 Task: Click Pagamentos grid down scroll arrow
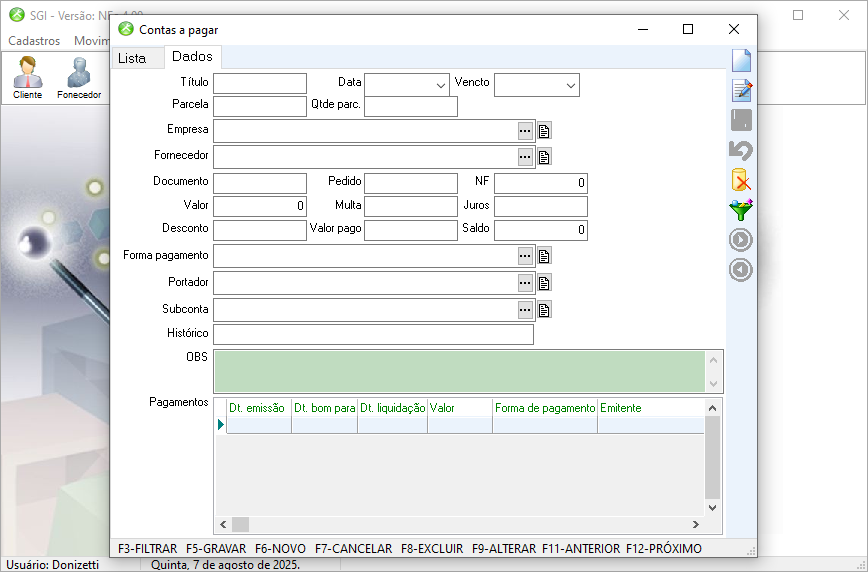coord(713,508)
